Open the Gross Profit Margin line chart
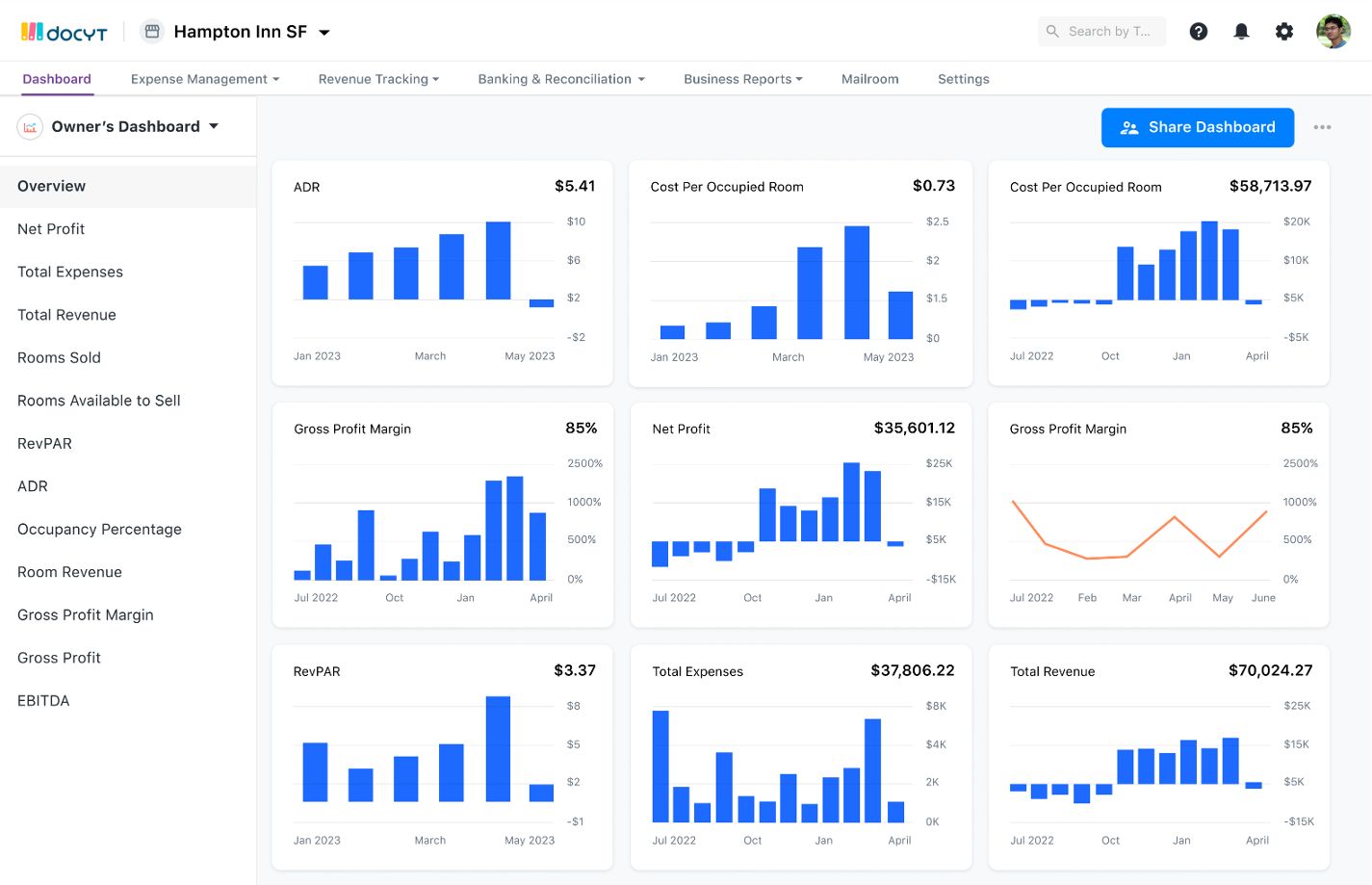Viewport: 1372px width, 885px height. coord(1158,515)
